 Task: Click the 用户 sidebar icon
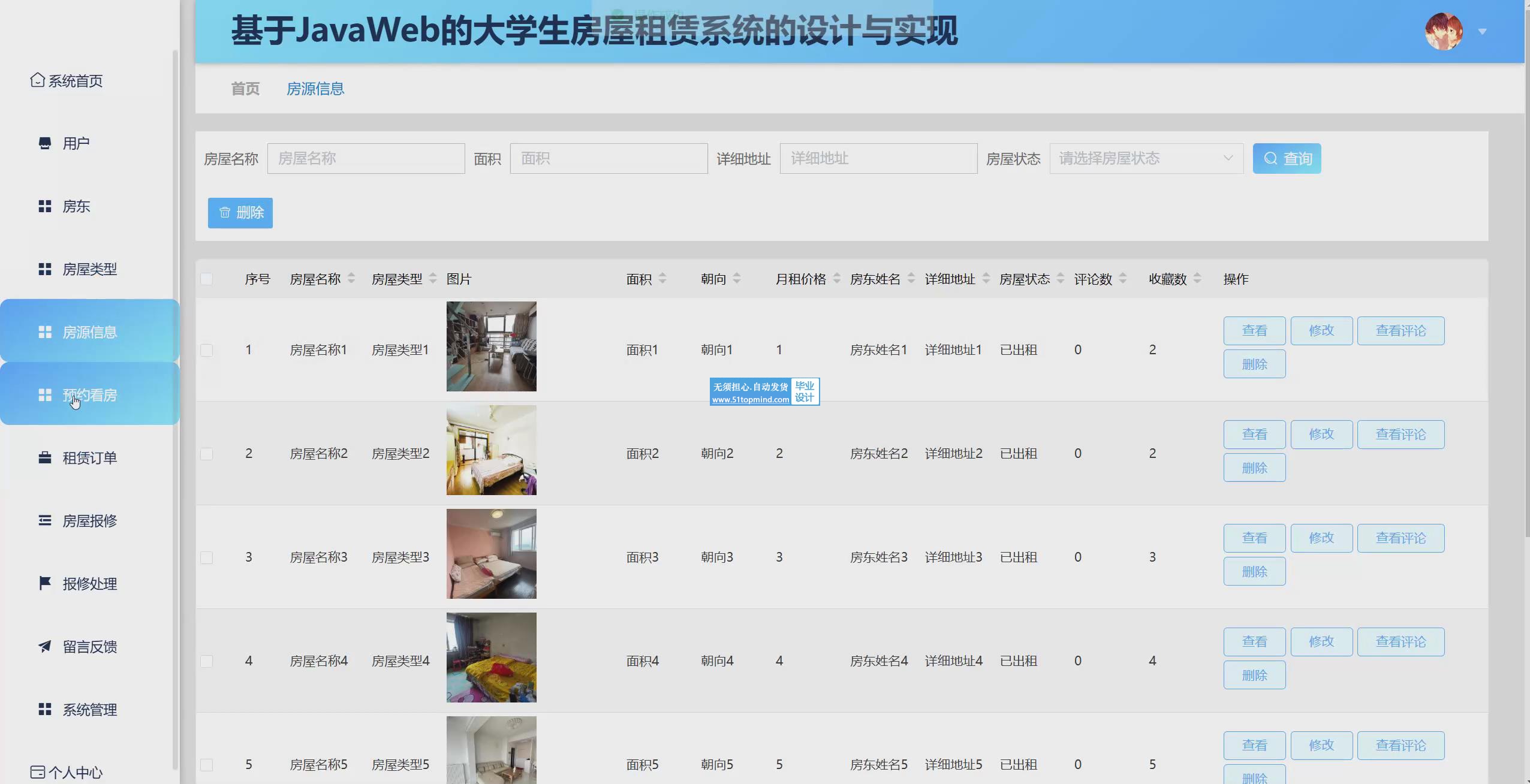coord(45,143)
